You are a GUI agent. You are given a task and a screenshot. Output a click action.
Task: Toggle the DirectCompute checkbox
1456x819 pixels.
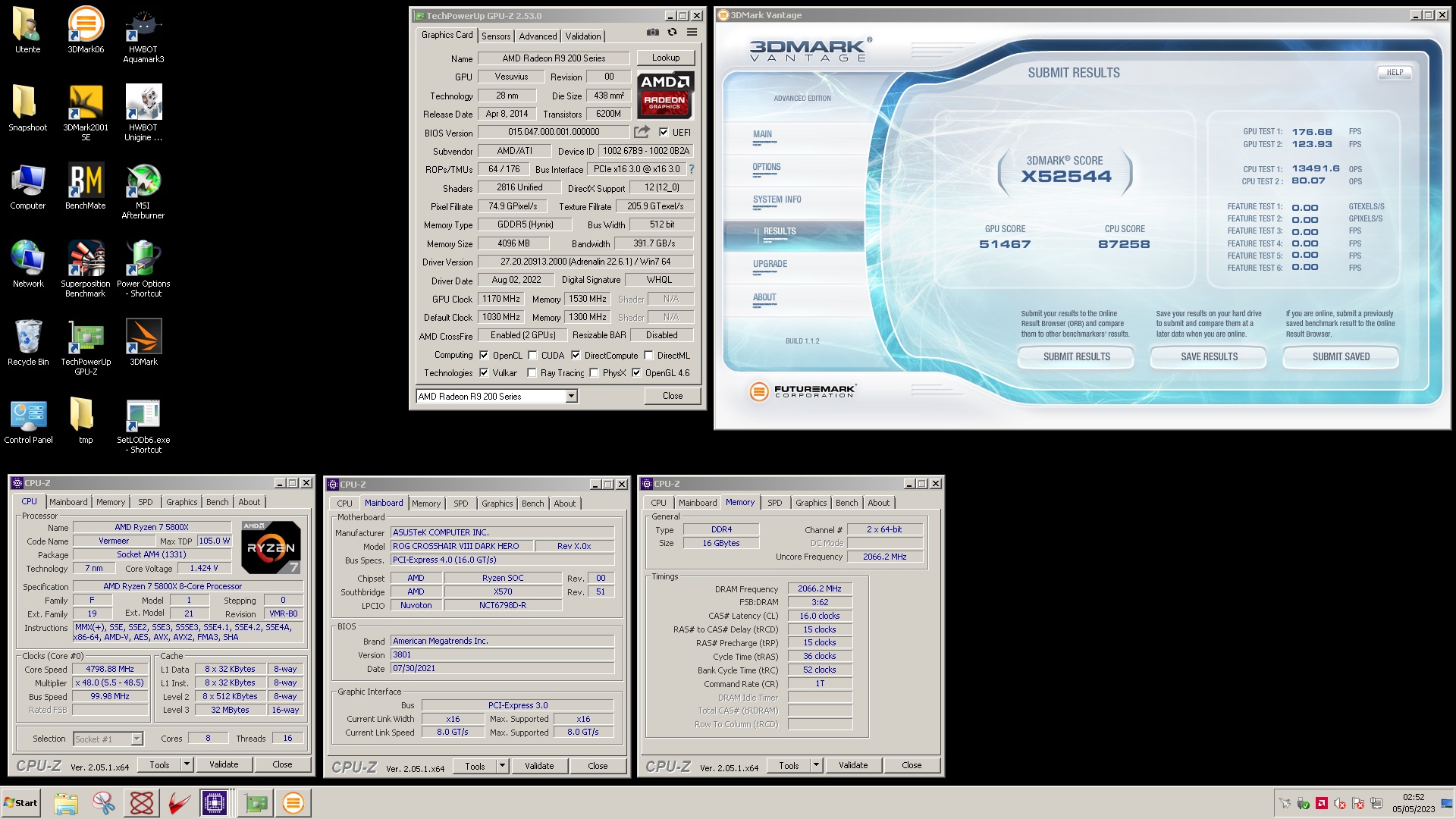576,356
